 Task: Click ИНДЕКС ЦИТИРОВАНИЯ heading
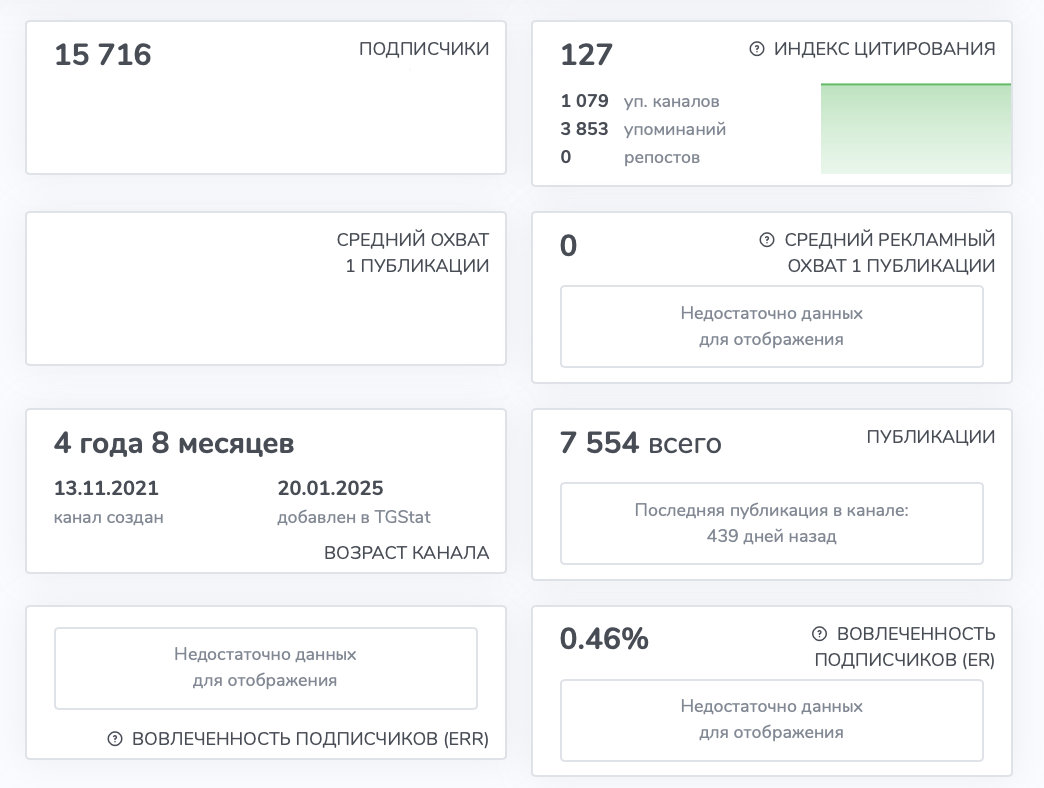coord(884,49)
